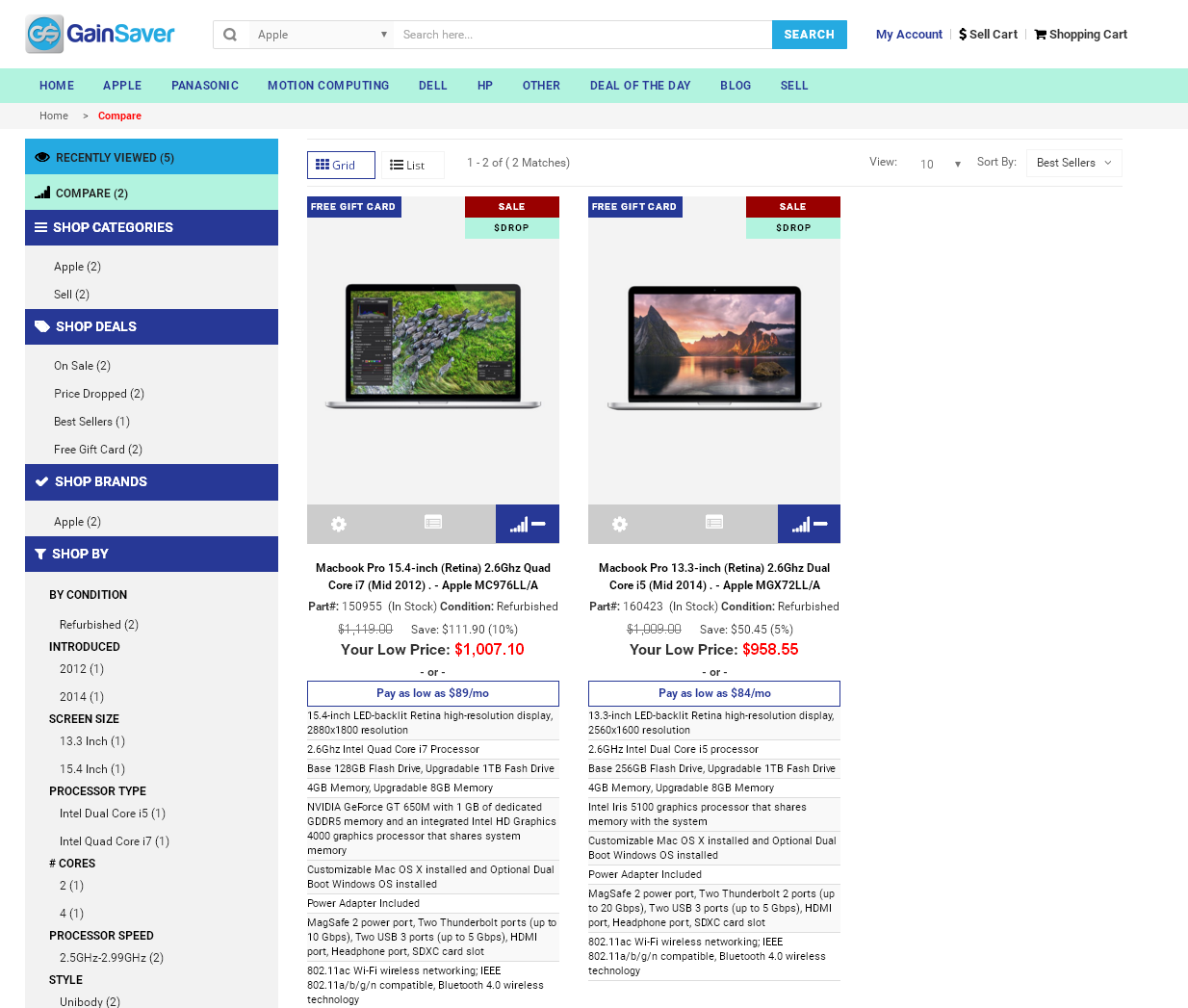Screen dimensions: 1188x1008
Task: Open the Sell Cart link
Action: [x=988, y=35]
